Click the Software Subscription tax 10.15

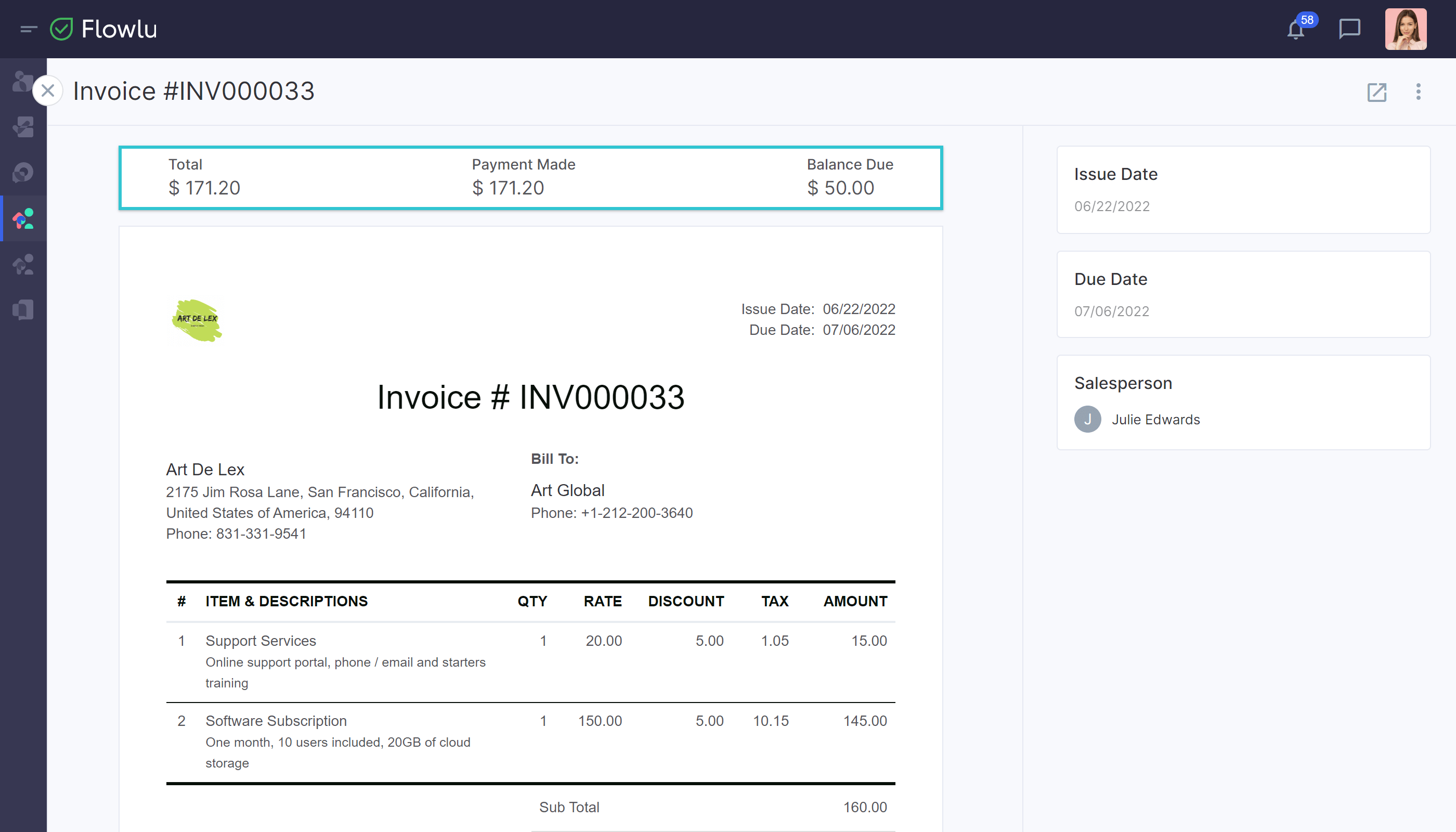click(771, 721)
